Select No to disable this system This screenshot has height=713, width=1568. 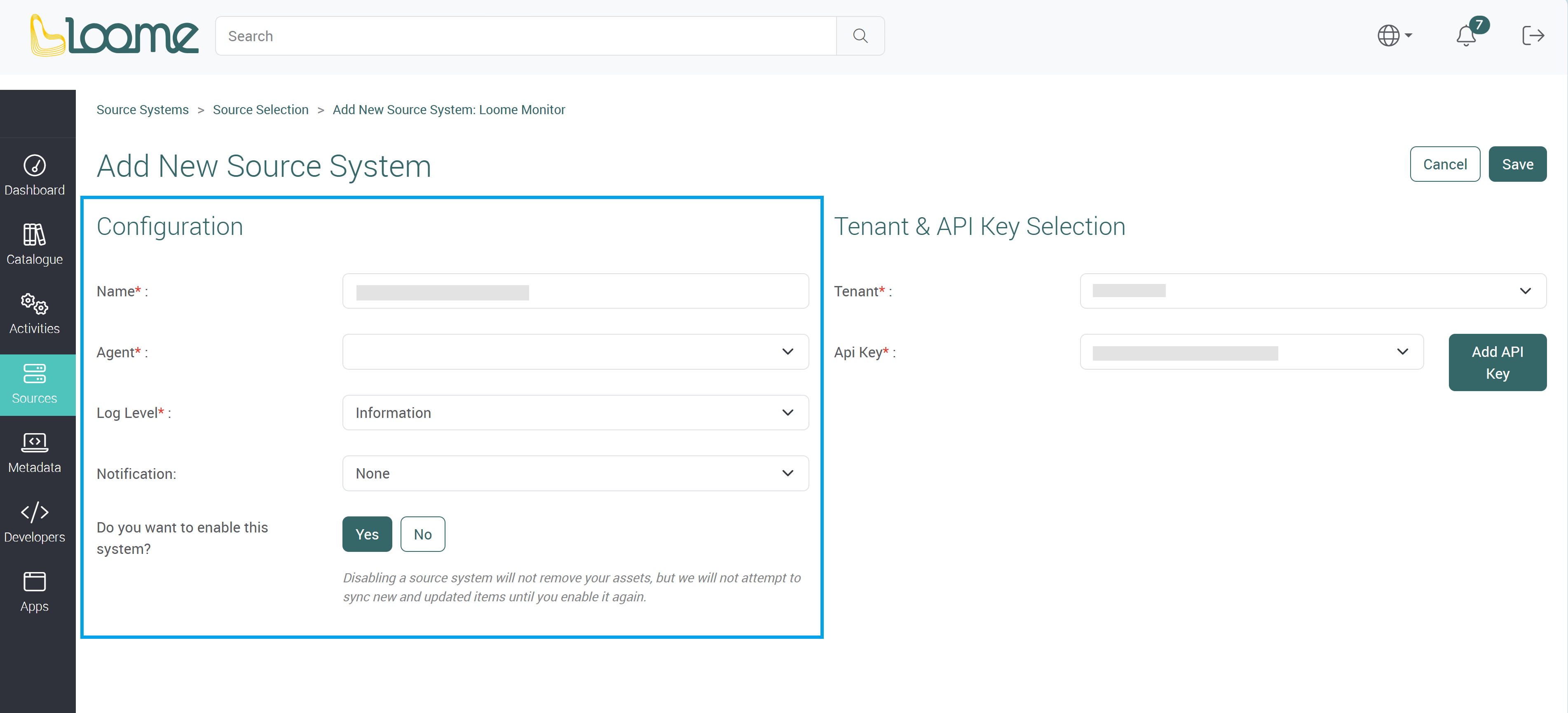point(422,534)
